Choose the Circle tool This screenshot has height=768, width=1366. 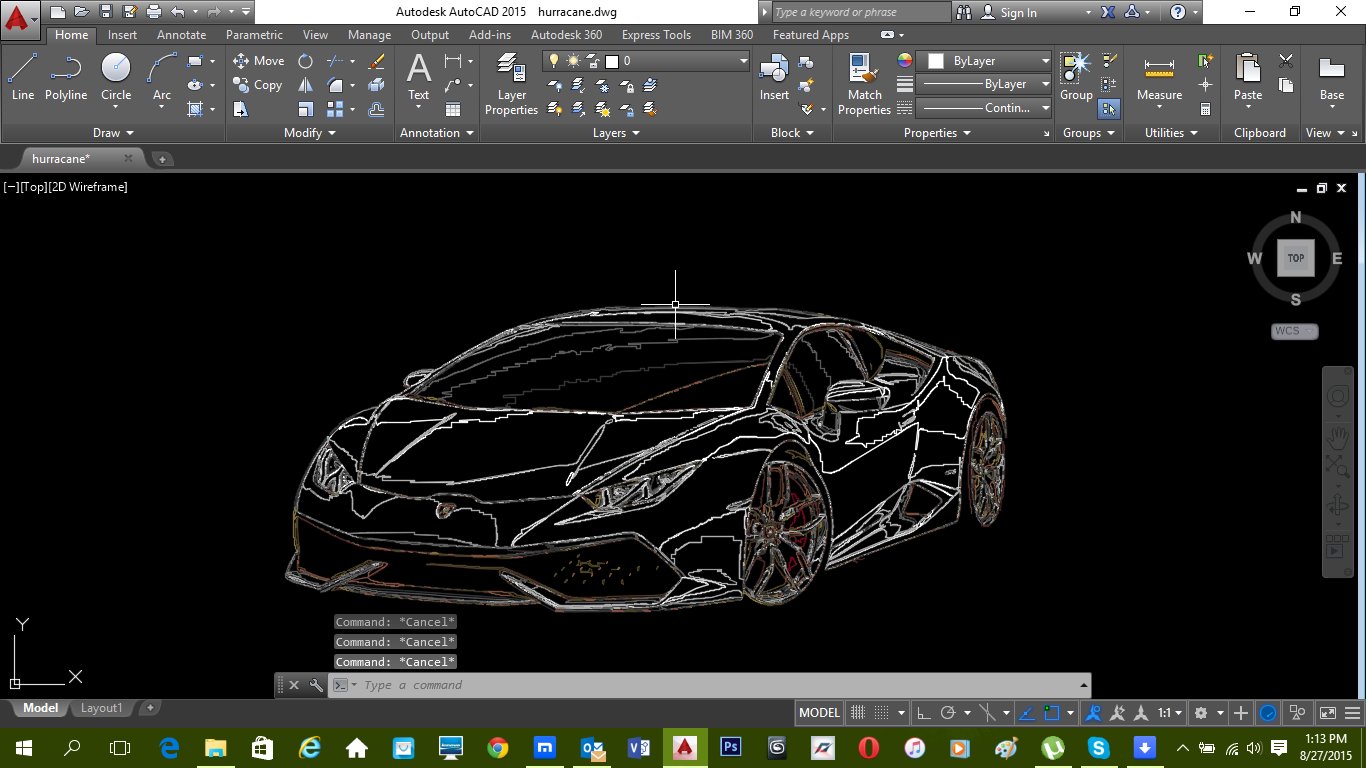point(116,78)
